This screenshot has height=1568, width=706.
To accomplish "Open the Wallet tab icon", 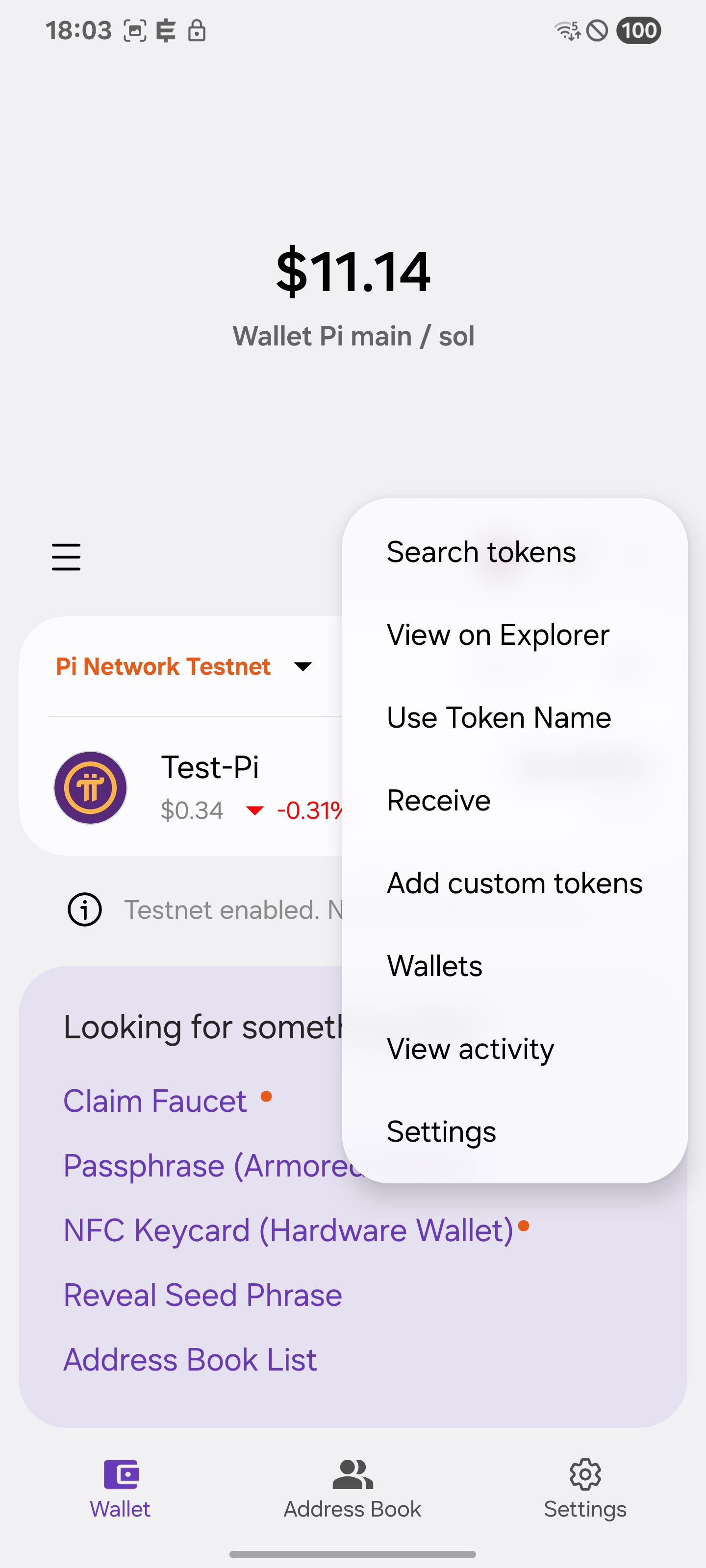I will 121,1473.
